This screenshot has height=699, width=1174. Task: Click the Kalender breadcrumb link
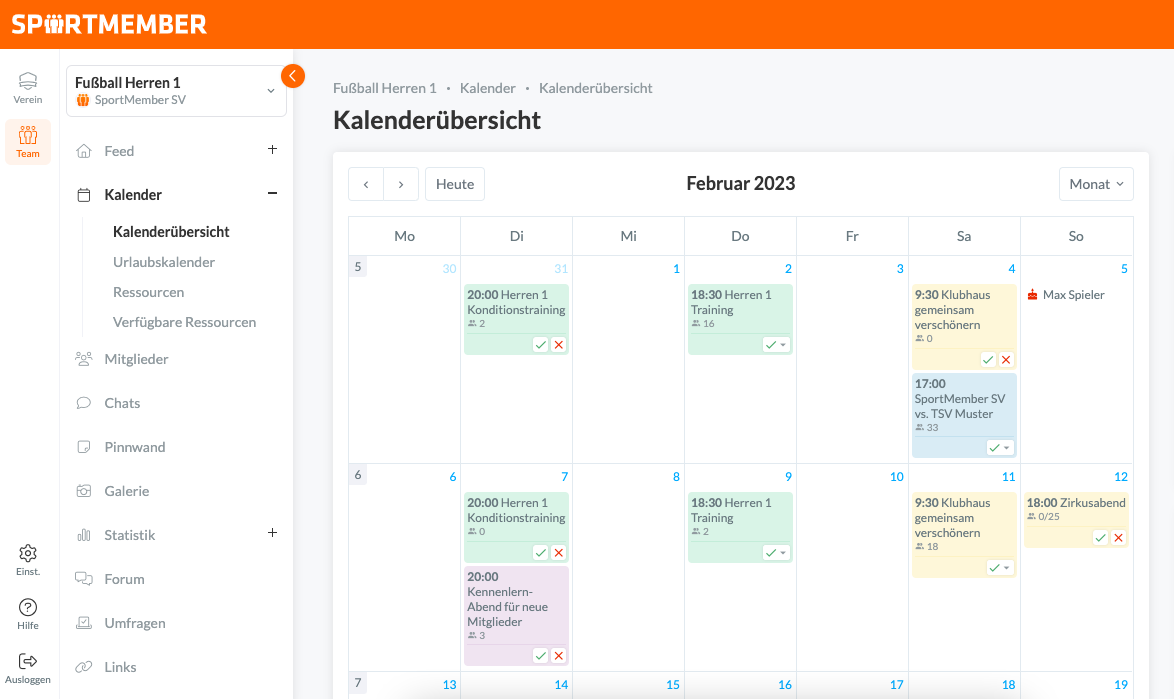pyautogui.click(x=488, y=88)
